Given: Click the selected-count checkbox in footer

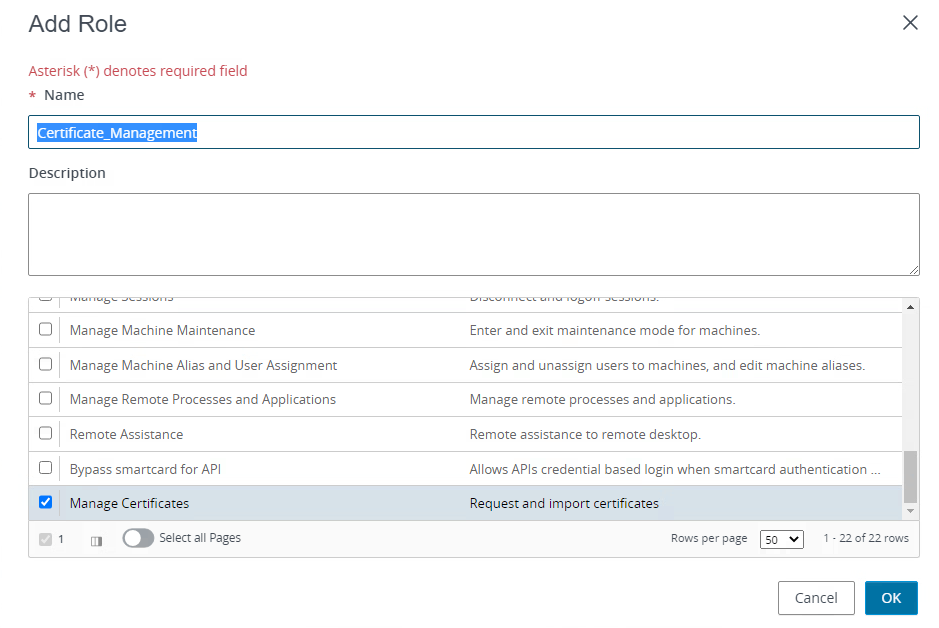Looking at the screenshot, I should (46, 539).
